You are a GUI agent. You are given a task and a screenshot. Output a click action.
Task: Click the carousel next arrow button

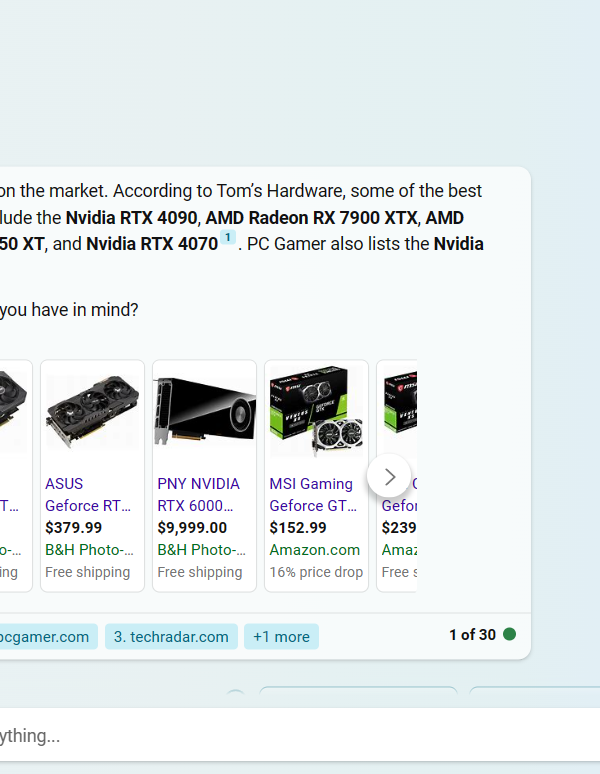pyautogui.click(x=389, y=476)
